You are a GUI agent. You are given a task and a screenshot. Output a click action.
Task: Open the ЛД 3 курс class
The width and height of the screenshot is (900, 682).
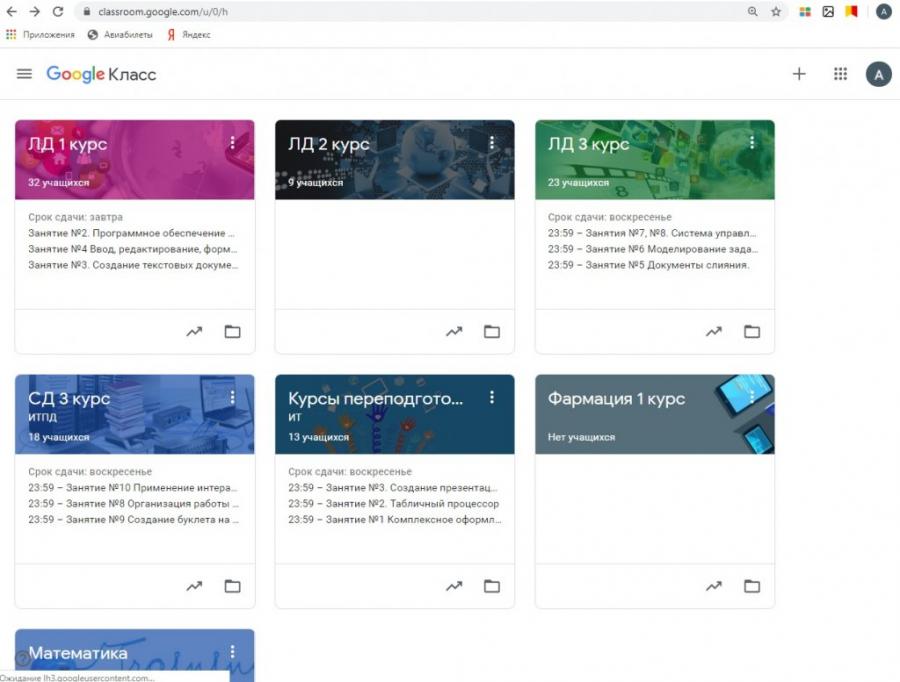click(x=588, y=144)
